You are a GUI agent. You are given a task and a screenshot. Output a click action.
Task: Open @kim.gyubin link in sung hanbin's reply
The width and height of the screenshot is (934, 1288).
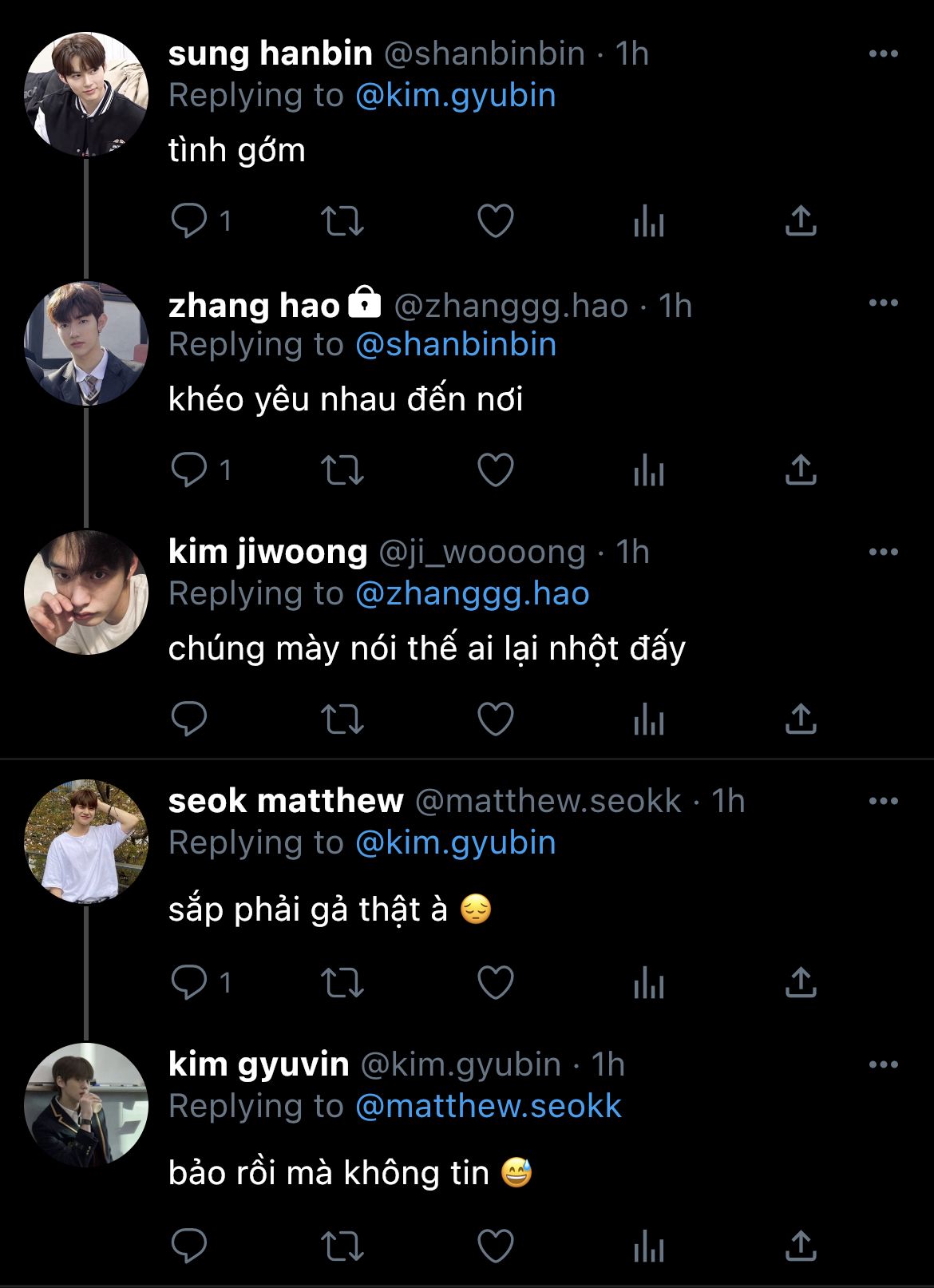point(455,95)
